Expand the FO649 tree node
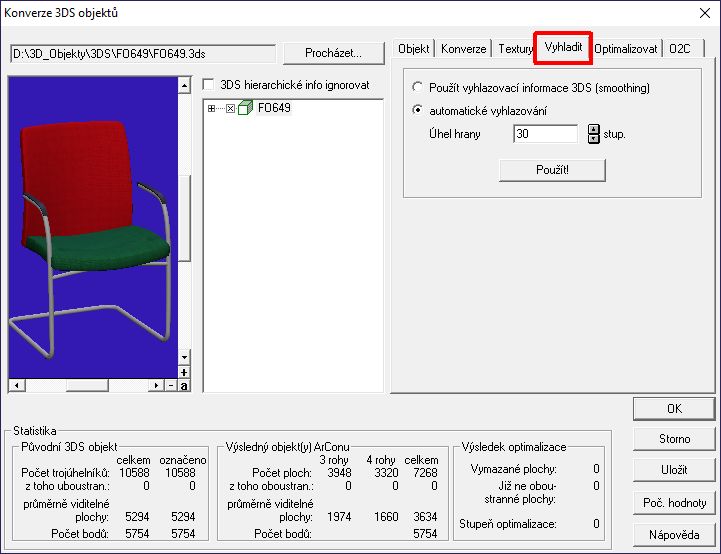The width and height of the screenshot is (721, 554). pos(211,108)
